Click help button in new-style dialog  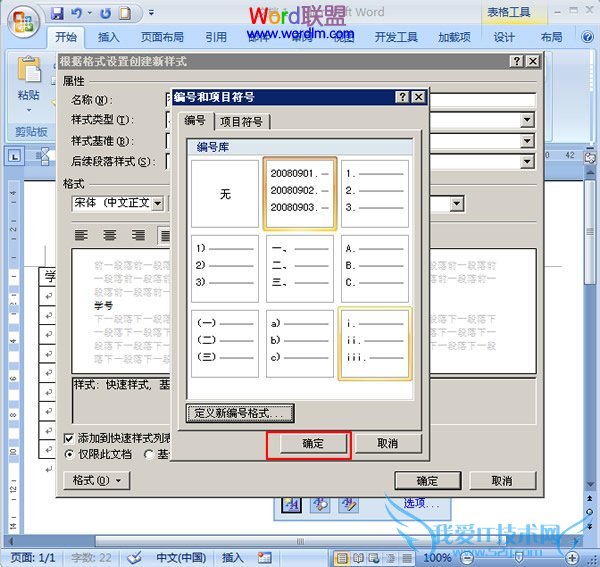(x=517, y=61)
